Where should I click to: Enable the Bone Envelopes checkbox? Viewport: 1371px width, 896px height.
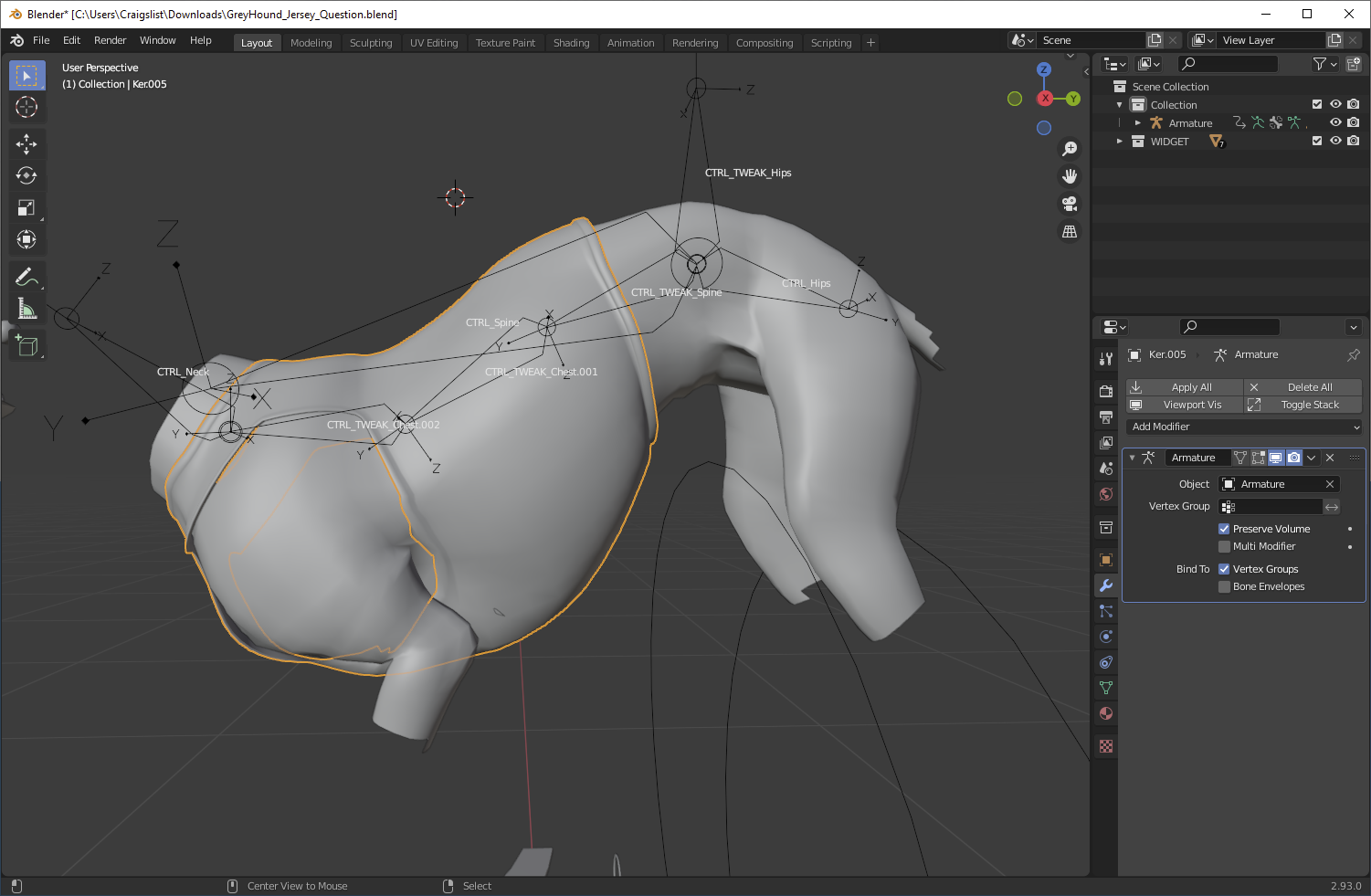click(x=1224, y=586)
